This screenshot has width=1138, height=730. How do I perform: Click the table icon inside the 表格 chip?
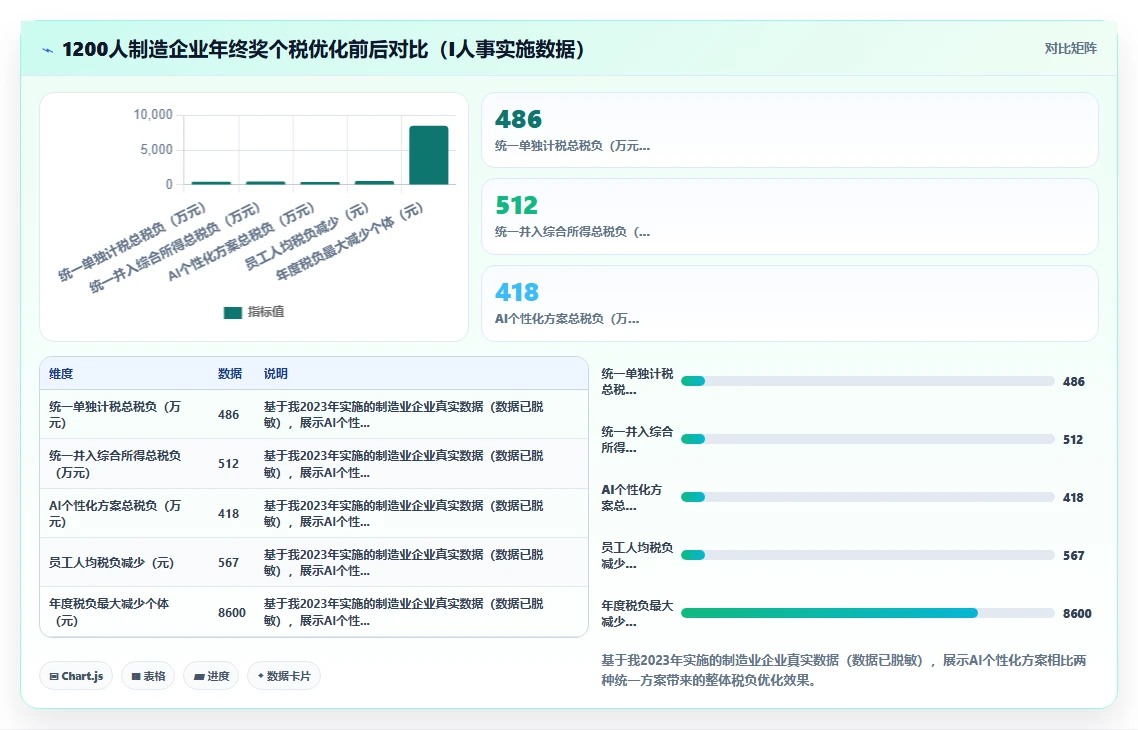point(136,676)
